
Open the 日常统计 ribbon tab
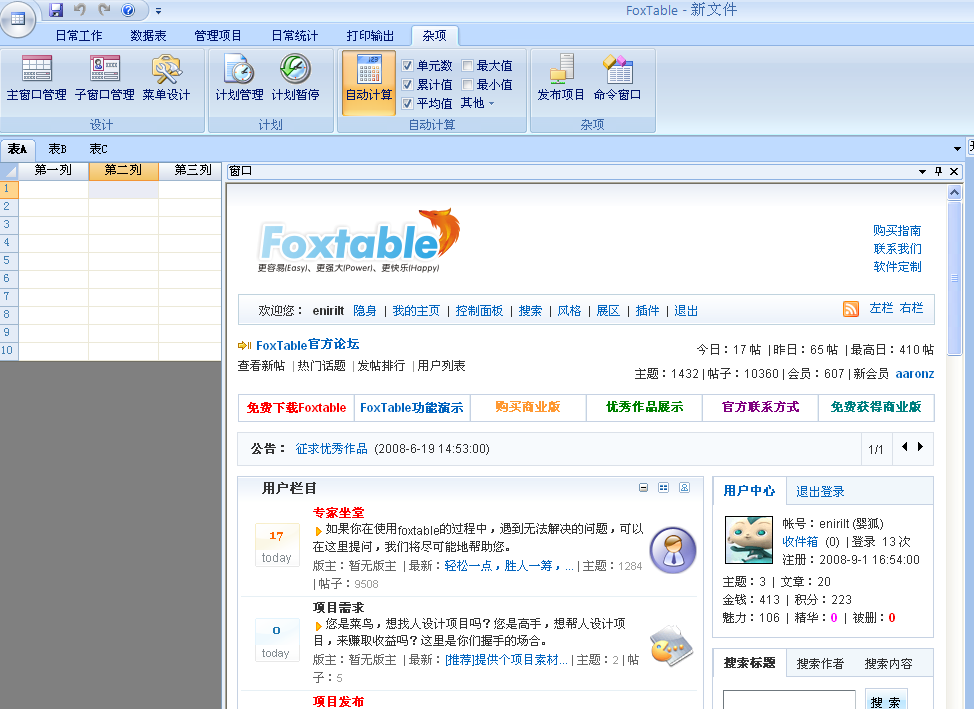click(x=294, y=35)
